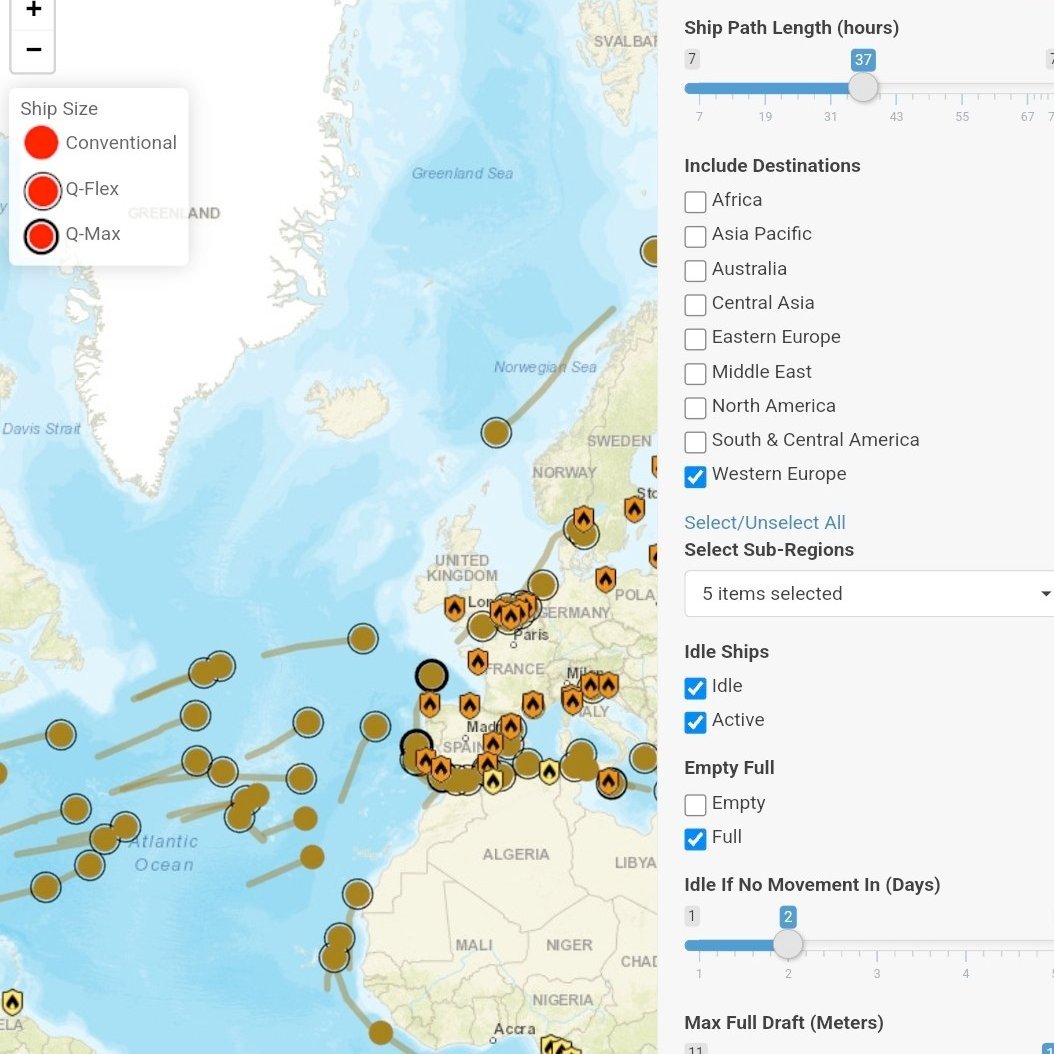Click the 'Idle If No Movement In (Days)' label
This screenshot has width=1054, height=1054.
point(812,885)
